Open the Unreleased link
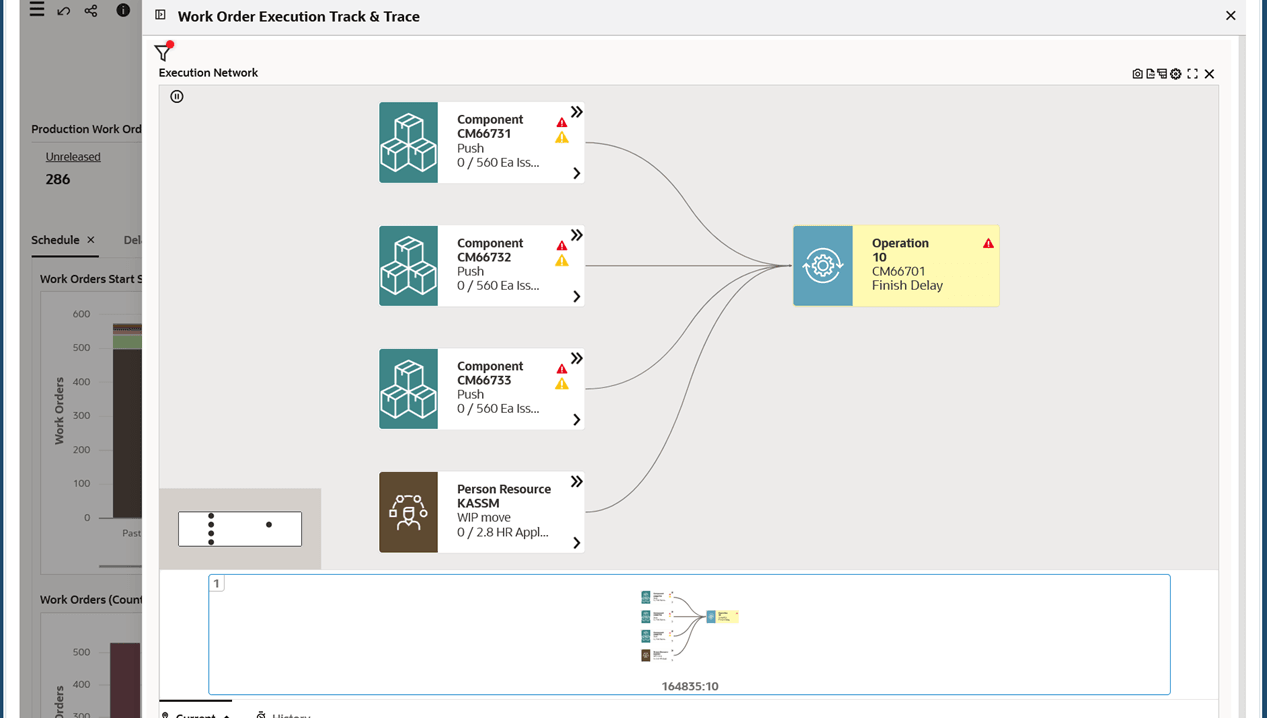 click(73, 156)
